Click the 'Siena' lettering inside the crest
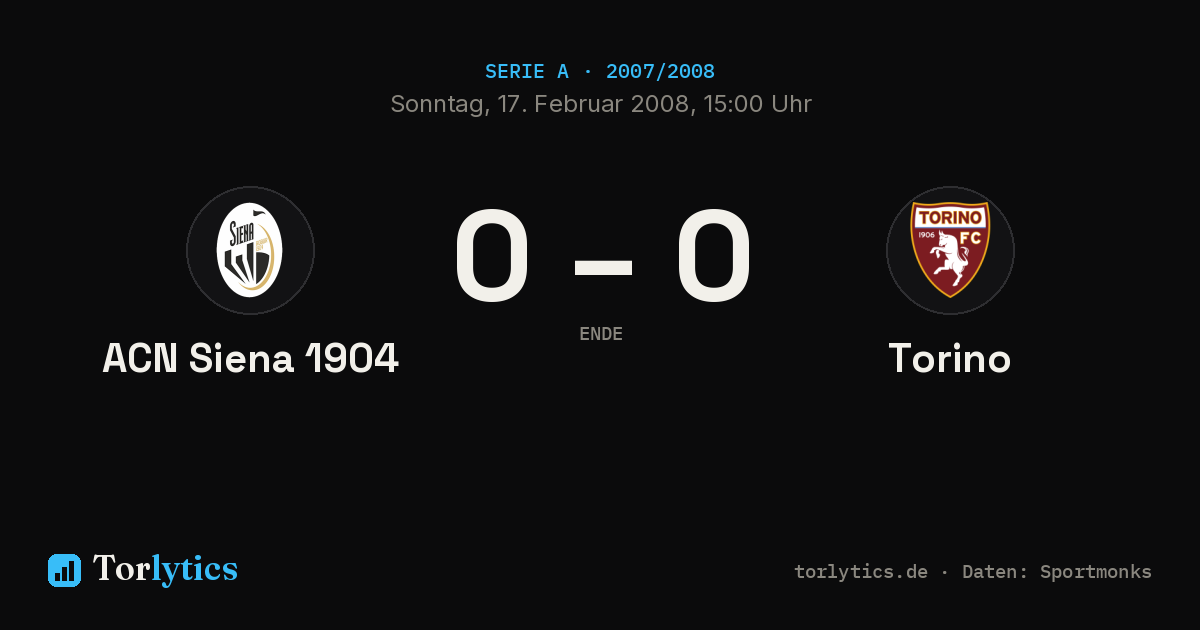The image size is (1200, 630). click(241, 233)
